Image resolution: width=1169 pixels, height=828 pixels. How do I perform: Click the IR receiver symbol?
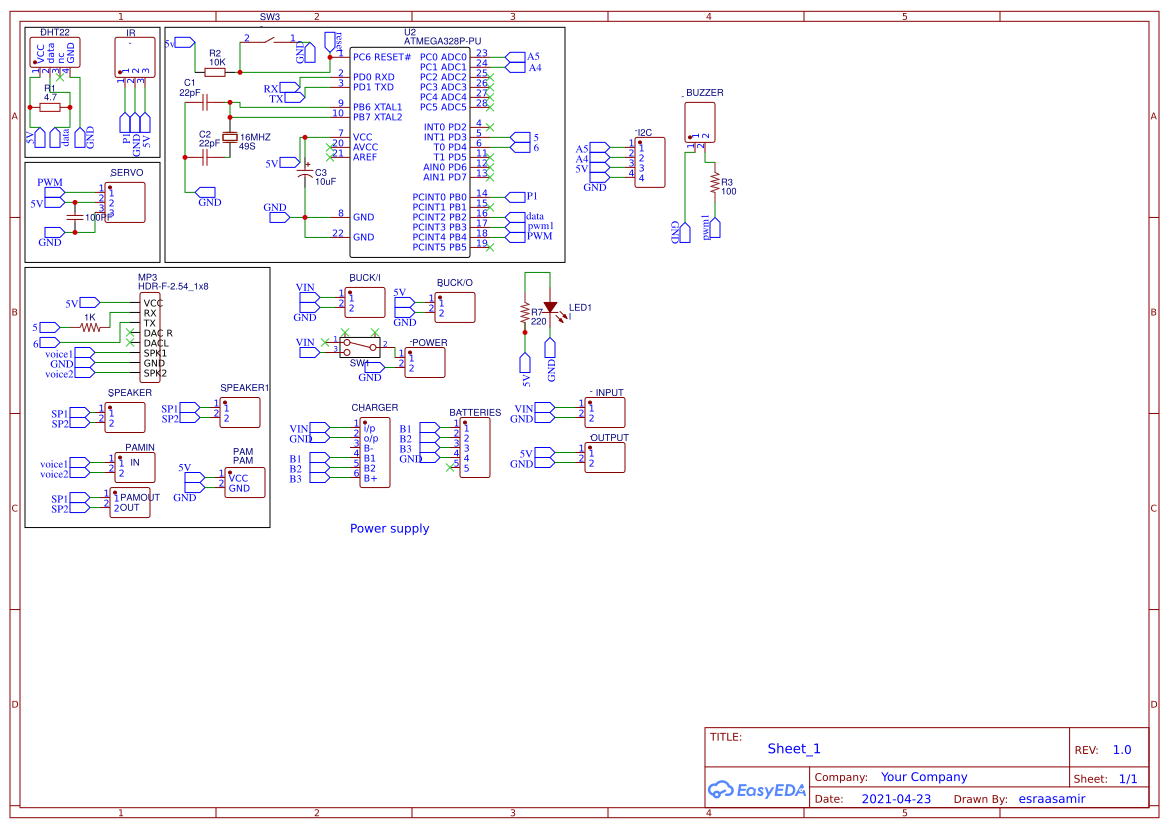click(135, 55)
